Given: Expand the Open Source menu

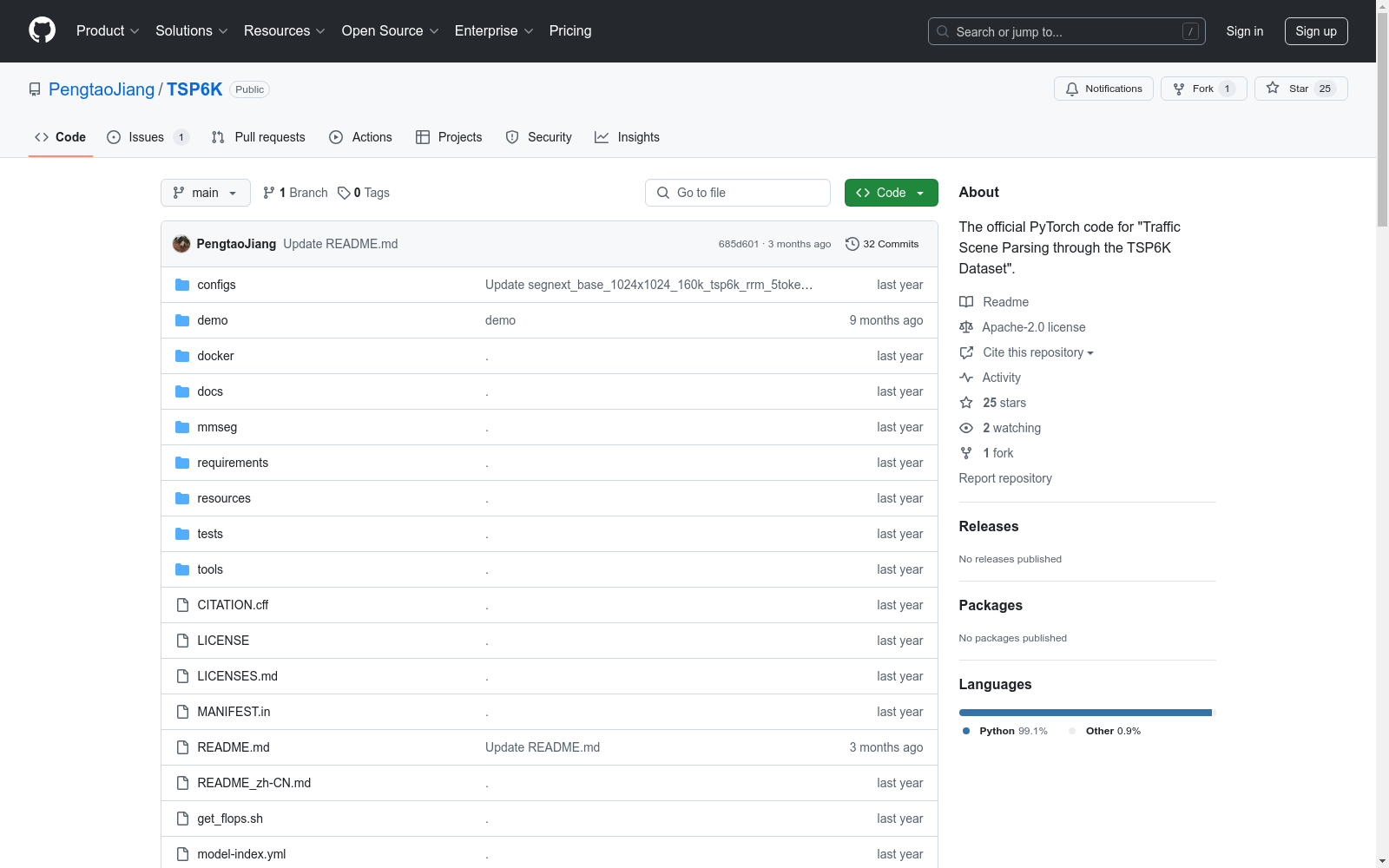Looking at the screenshot, I should coord(391,31).
